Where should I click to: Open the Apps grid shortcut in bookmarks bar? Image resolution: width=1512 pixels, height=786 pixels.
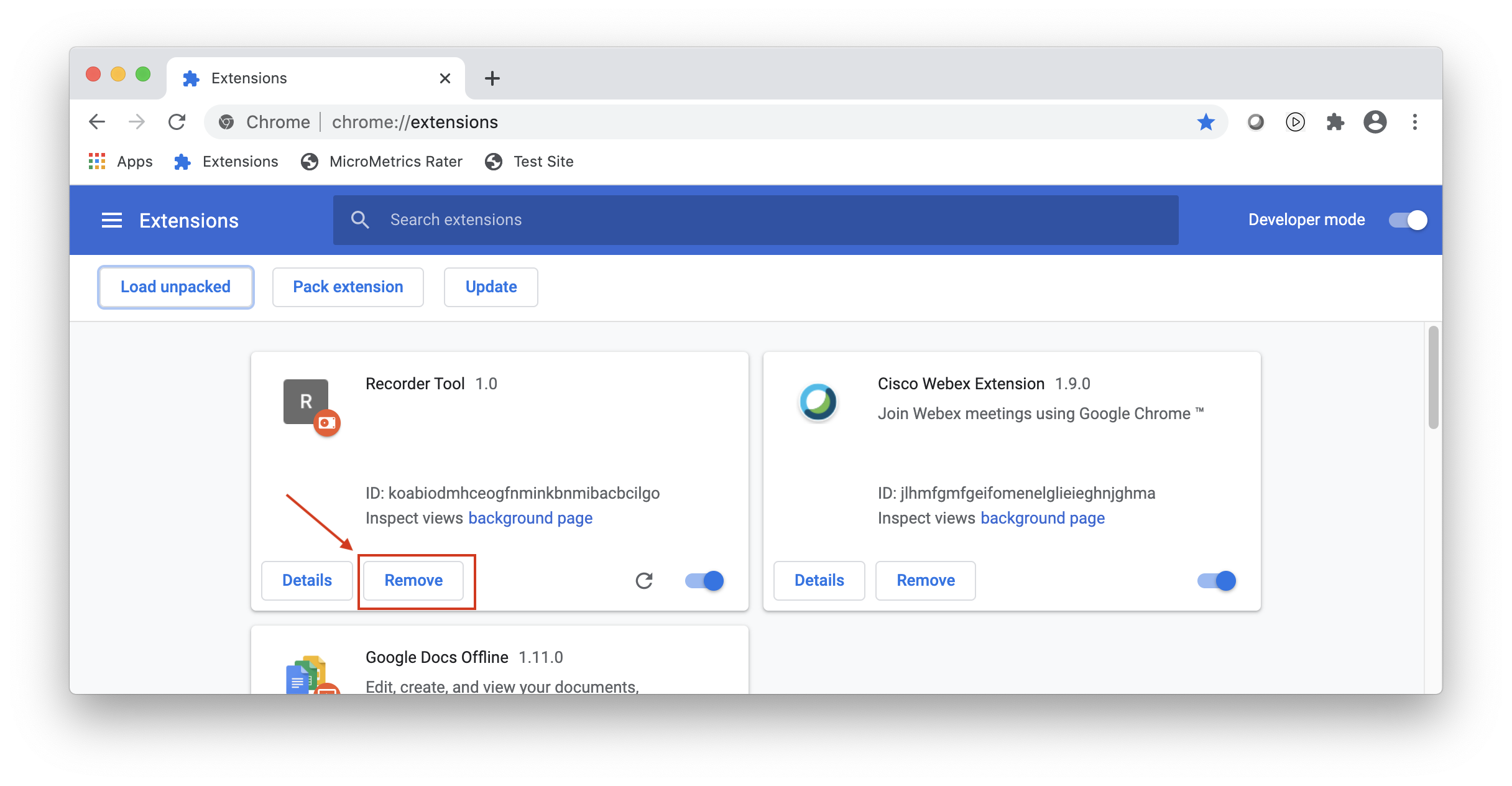click(121, 162)
